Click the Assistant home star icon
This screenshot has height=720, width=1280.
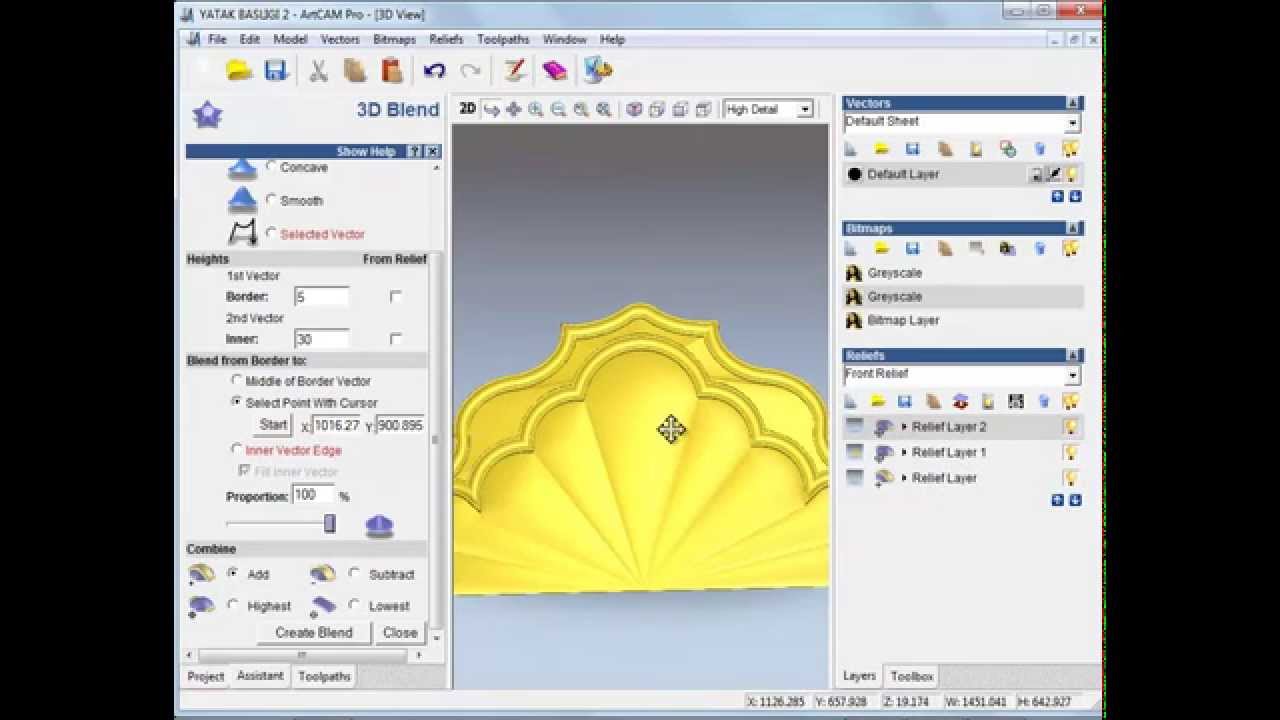coord(207,115)
